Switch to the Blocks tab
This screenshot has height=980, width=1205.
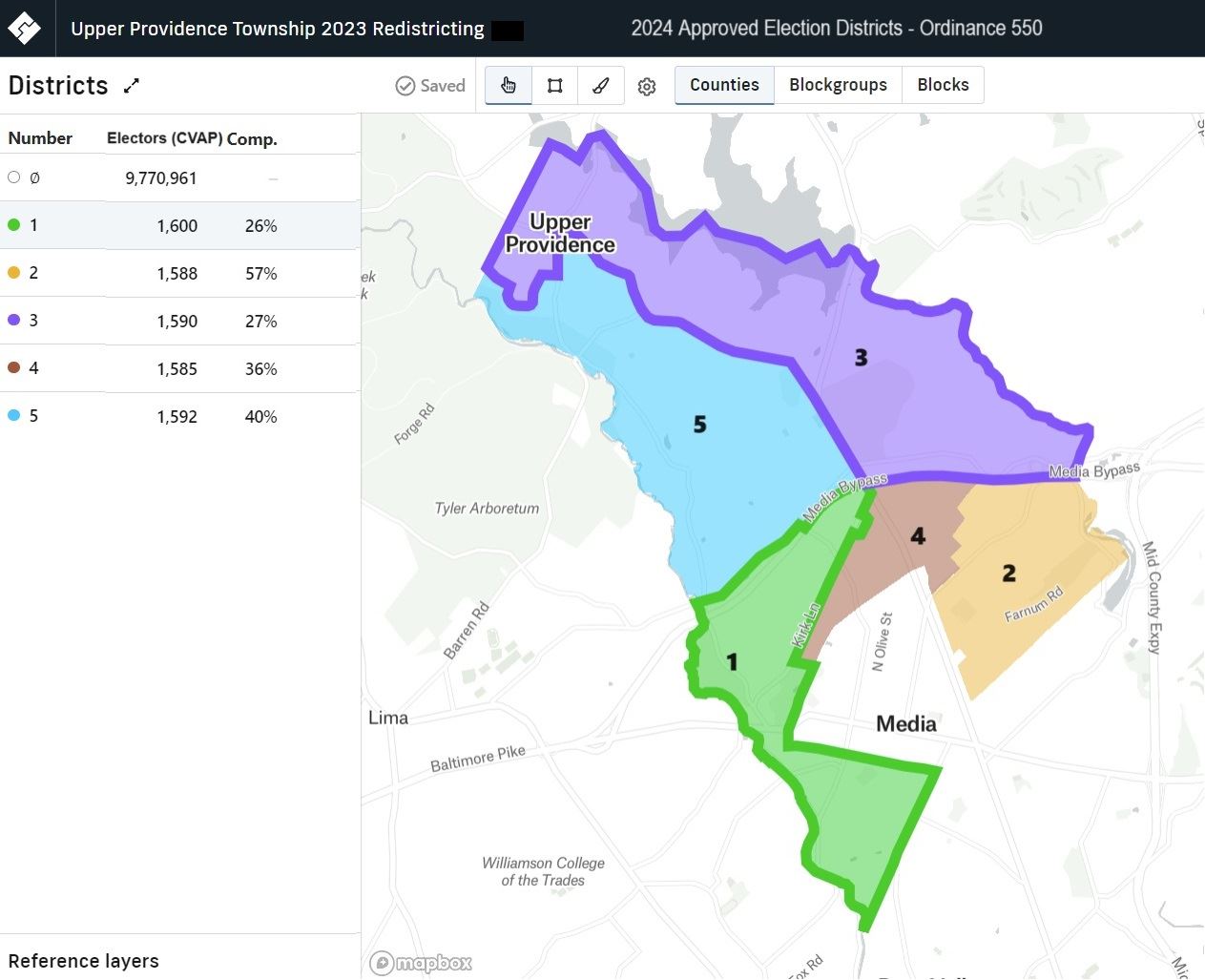(943, 84)
